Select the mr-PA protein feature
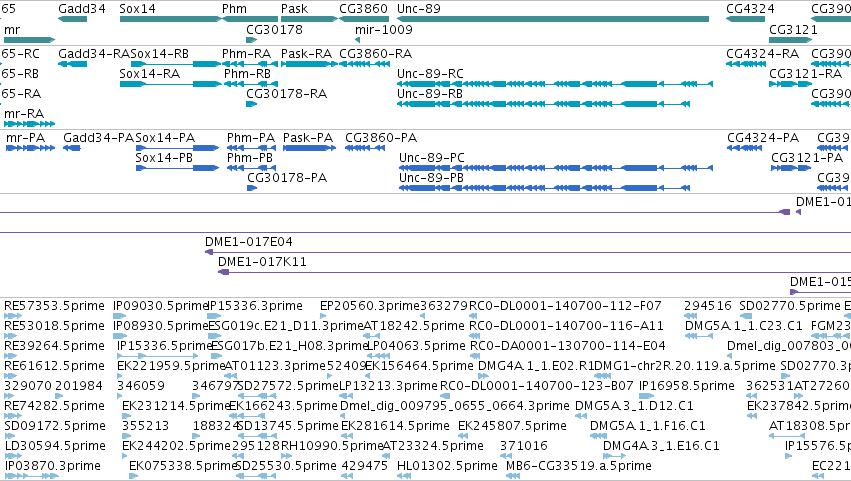 click(x=30, y=148)
